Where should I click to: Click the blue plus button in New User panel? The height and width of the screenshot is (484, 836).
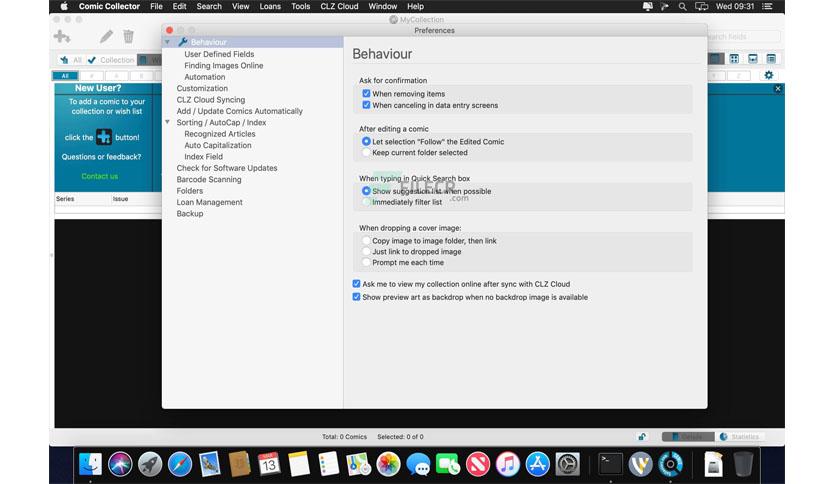click(x=104, y=137)
